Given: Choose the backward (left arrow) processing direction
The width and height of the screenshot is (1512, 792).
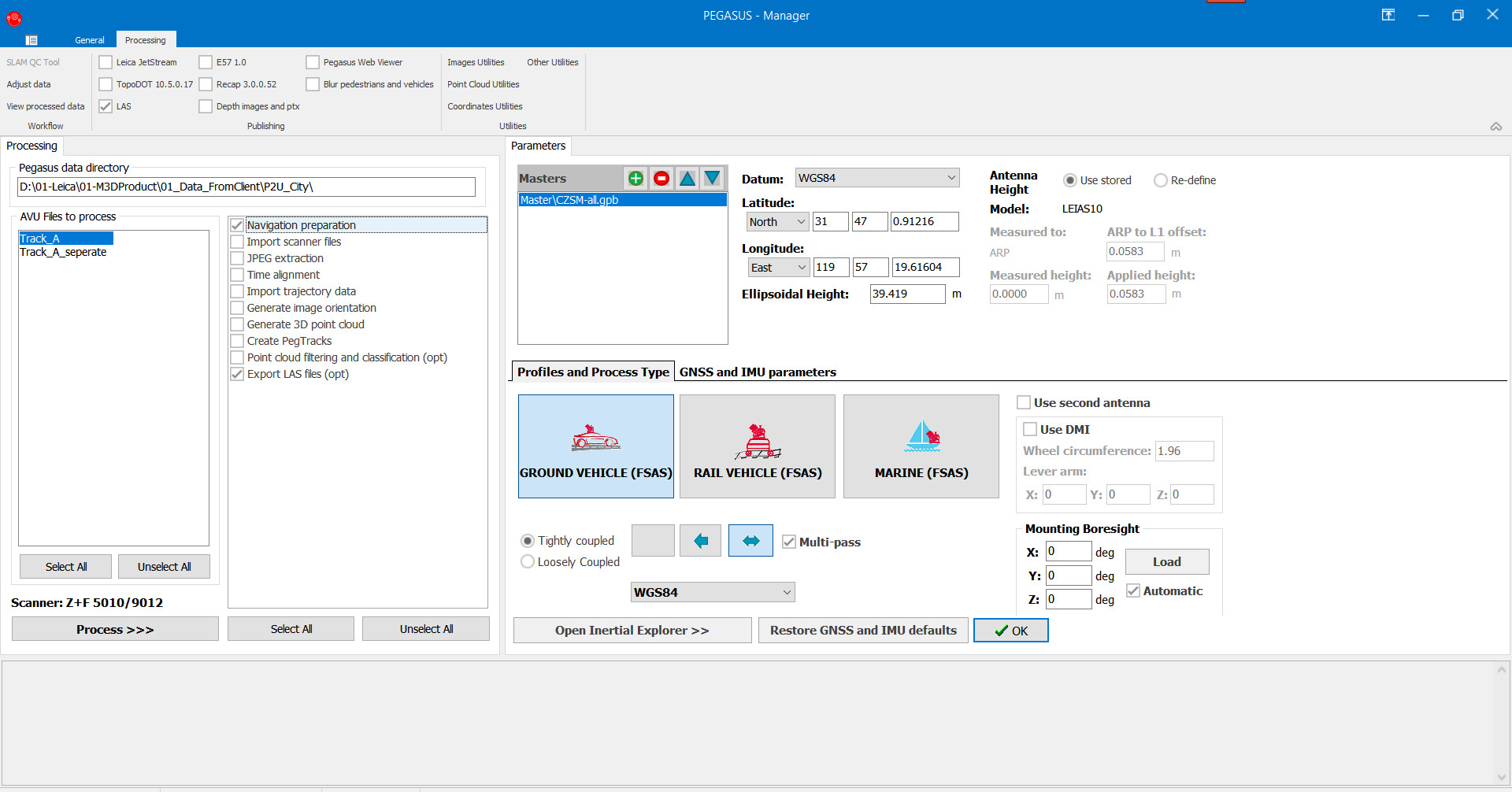Looking at the screenshot, I should coord(701,541).
